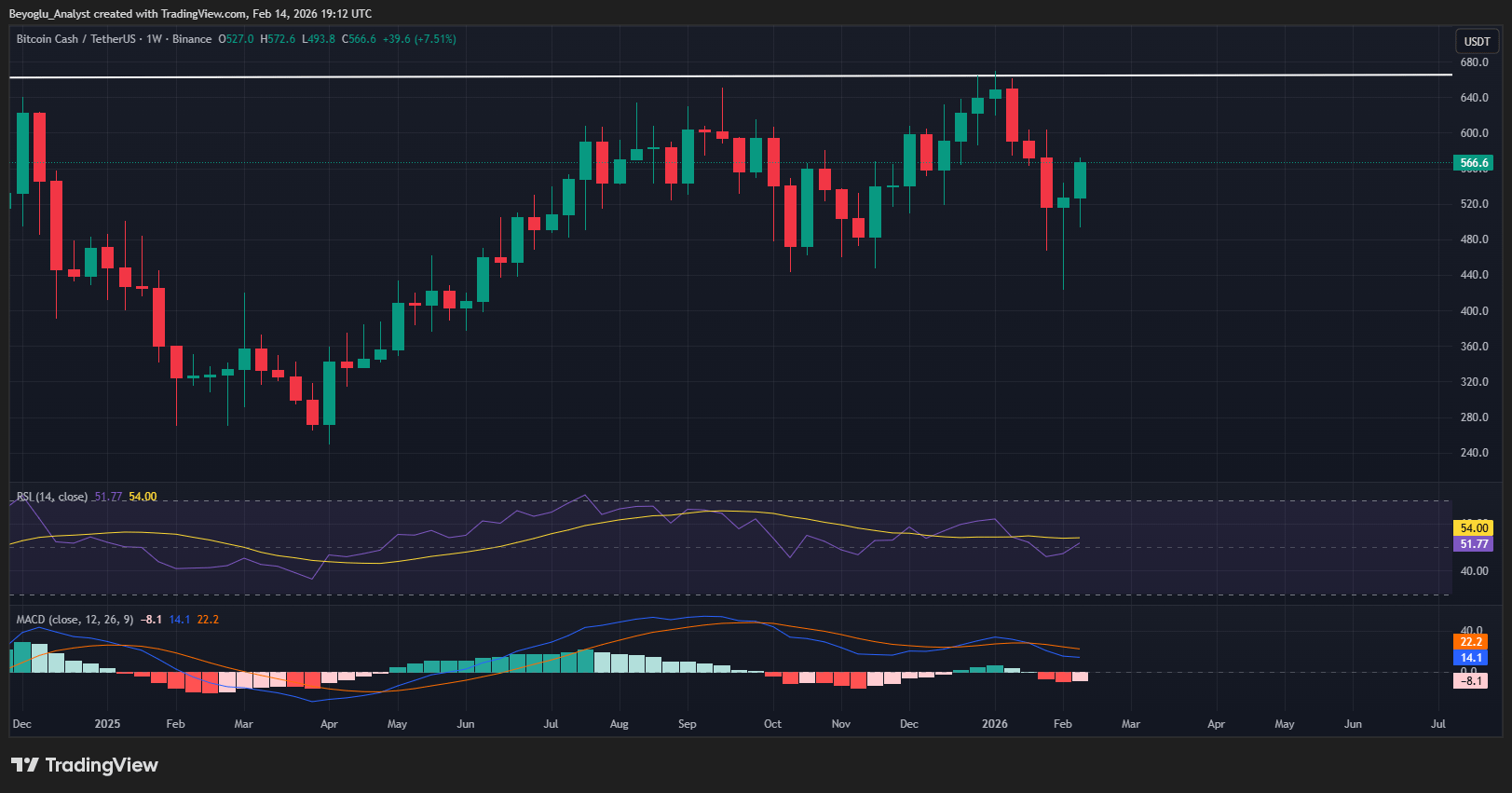Click the opening price value O527.0
The image size is (1512, 793).
click(237, 39)
